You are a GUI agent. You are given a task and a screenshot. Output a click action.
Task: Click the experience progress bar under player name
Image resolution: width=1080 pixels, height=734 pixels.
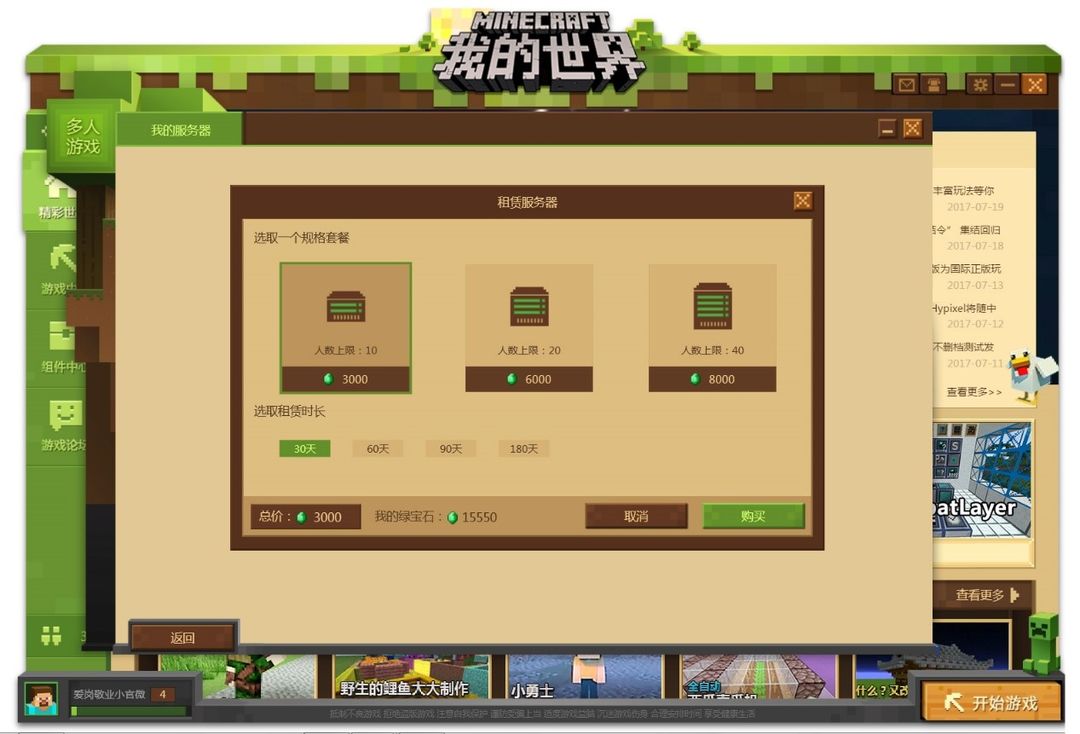click(128, 711)
